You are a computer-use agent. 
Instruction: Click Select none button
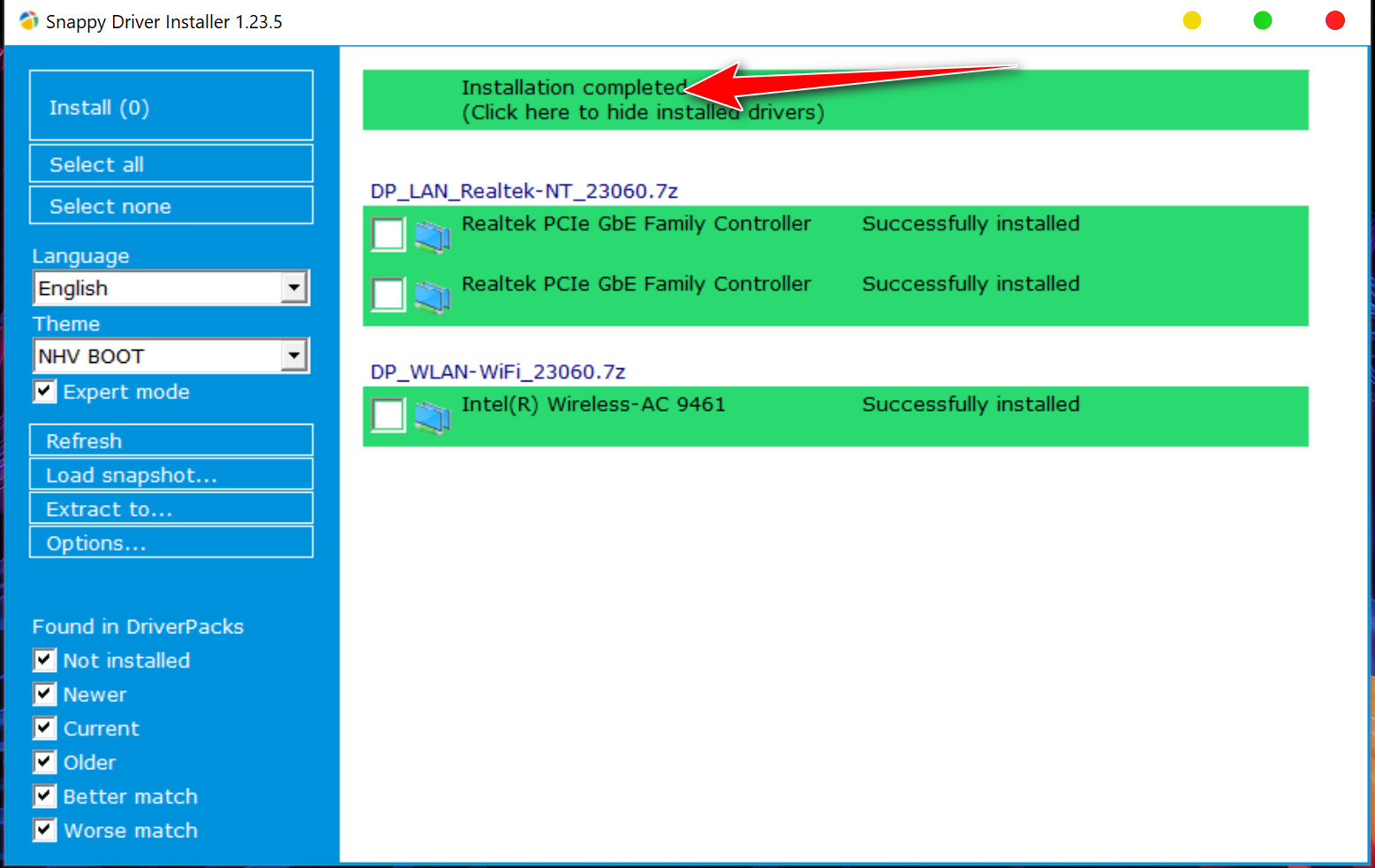pyautogui.click(x=171, y=205)
